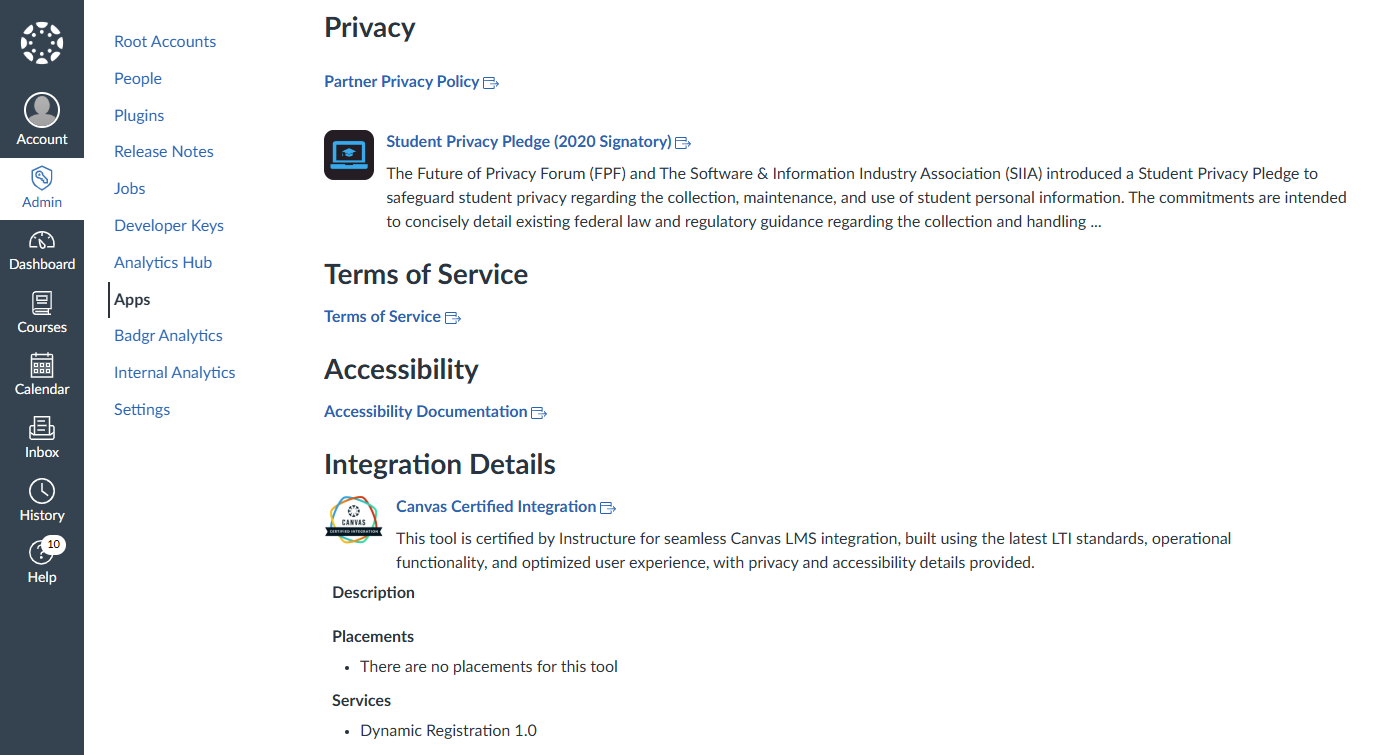Open the Partner Privacy Policy link
The width and height of the screenshot is (1377, 755).
(411, 82)
